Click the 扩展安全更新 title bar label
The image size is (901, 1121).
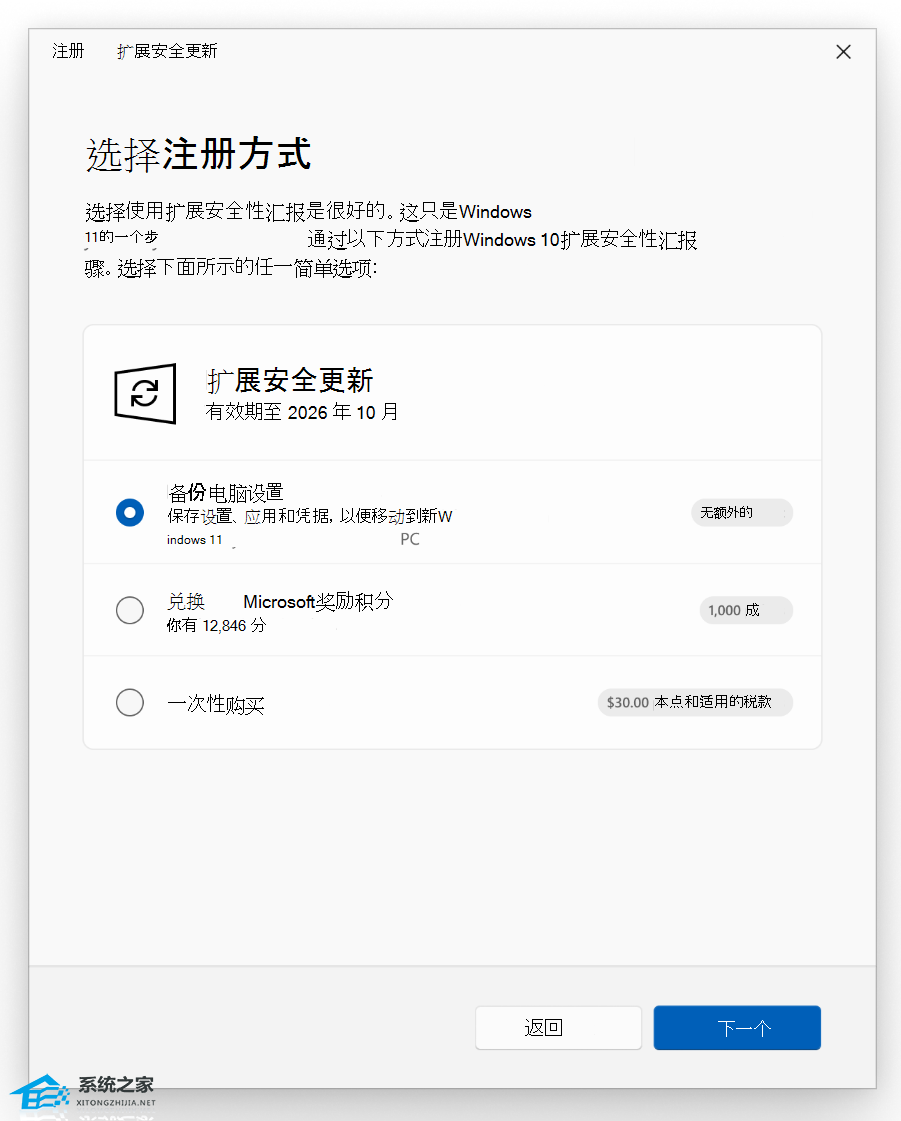point(167,51)
